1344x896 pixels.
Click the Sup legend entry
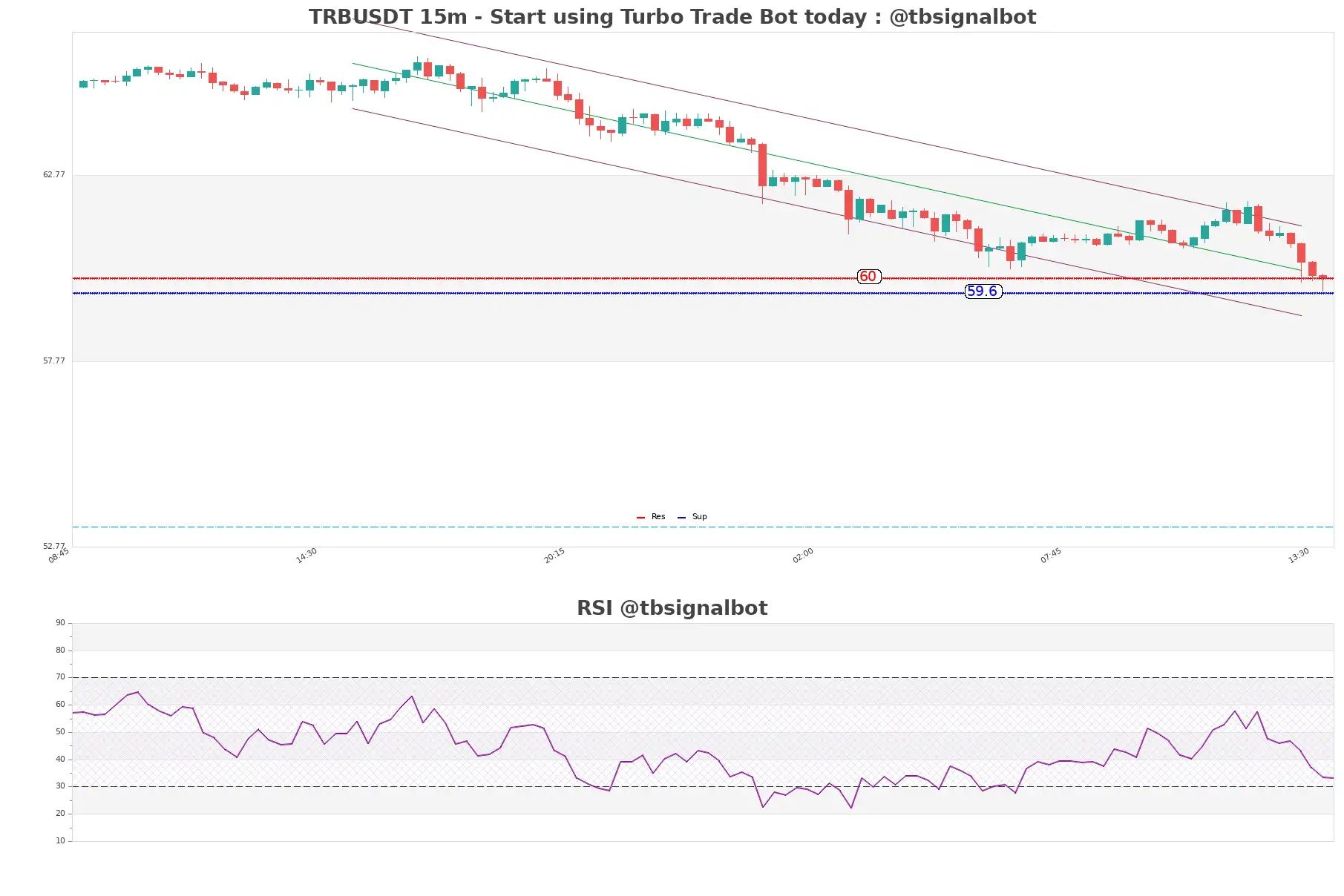(692, 517)
